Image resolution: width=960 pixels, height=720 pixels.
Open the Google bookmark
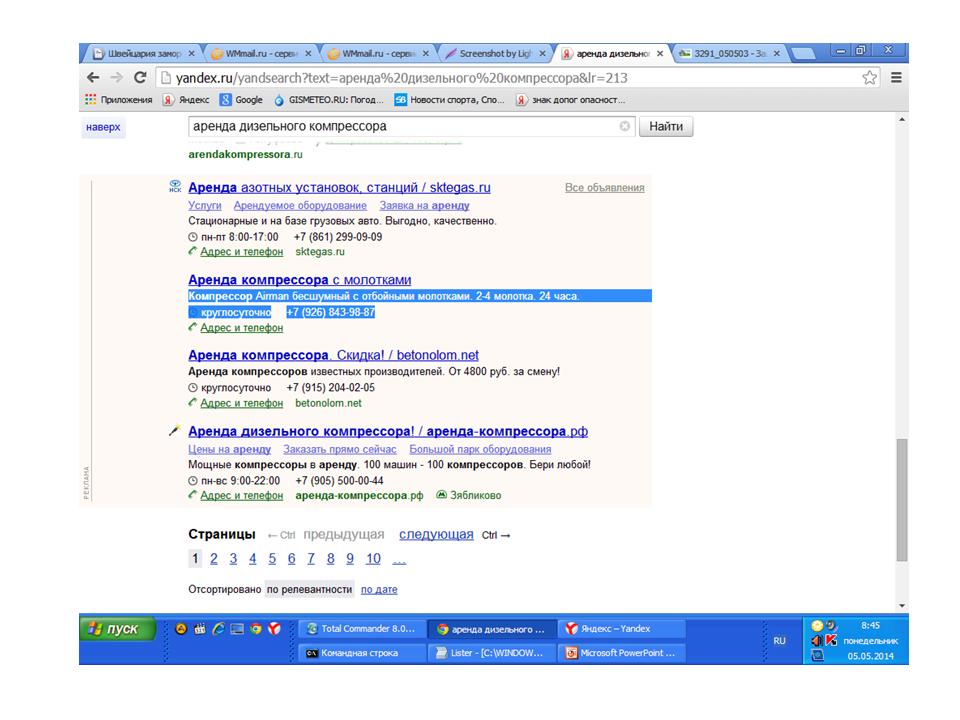(241, 100)
